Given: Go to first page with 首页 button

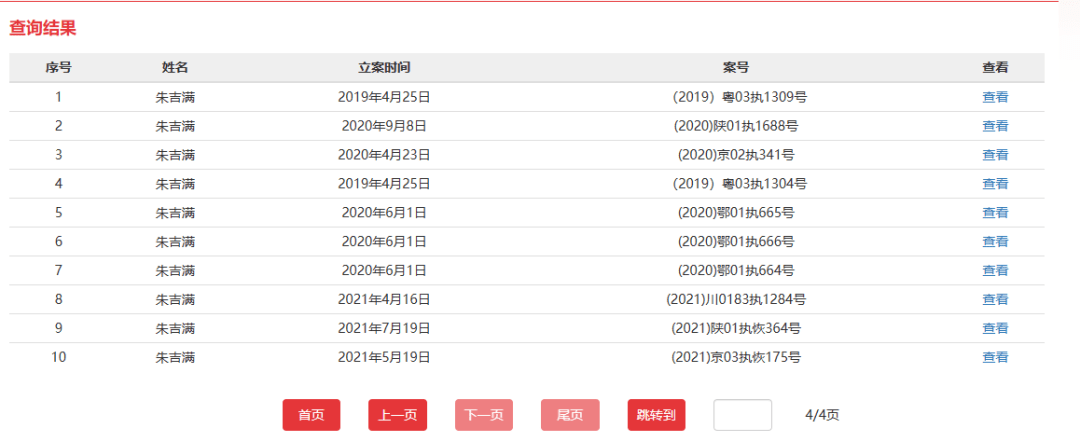Looking at the screenshot, I should tap(311, 415).
